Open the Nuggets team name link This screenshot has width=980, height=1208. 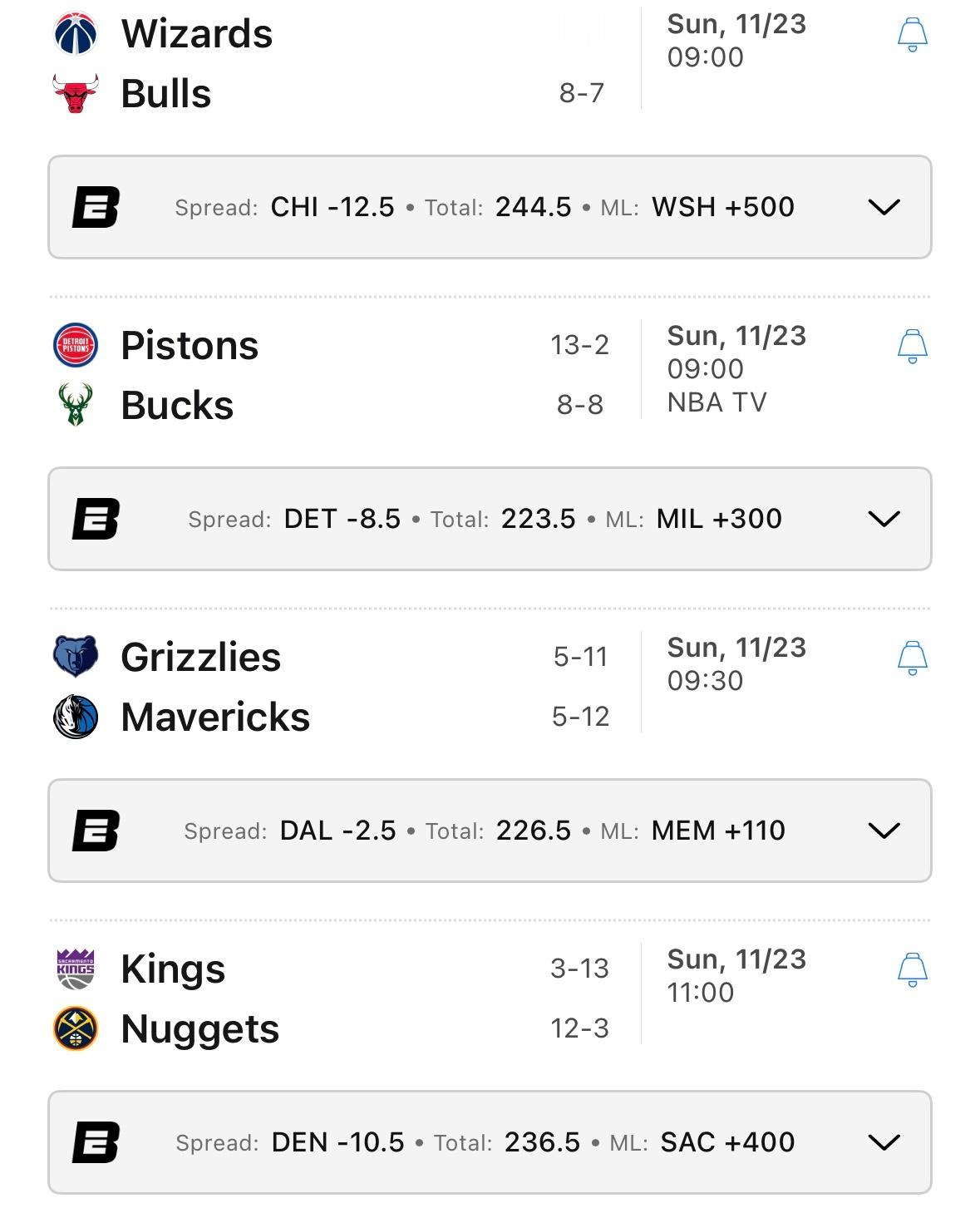click(x=199, y=1029)
